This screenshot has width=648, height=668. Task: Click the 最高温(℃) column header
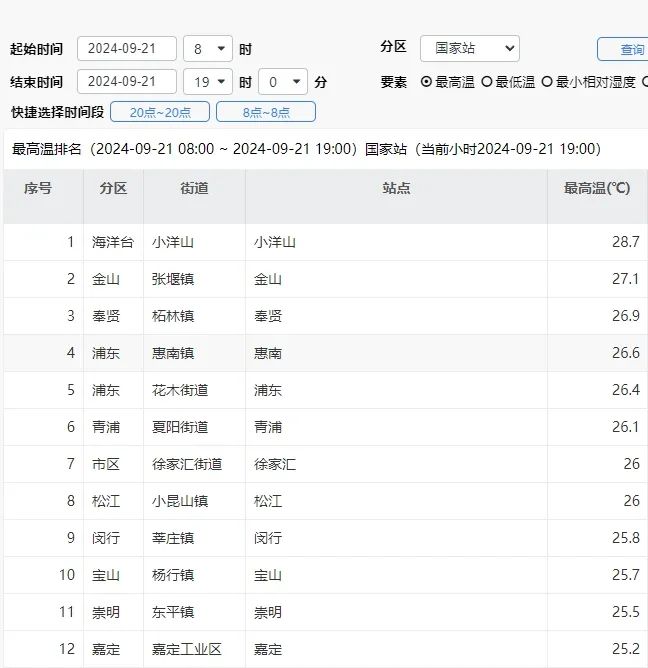tap(597, 188)
